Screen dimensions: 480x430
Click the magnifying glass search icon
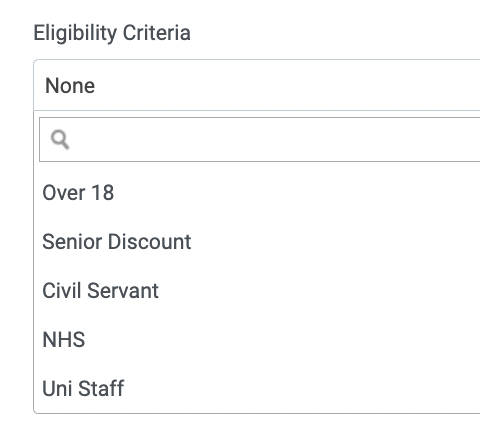click(x=60, y=140)
